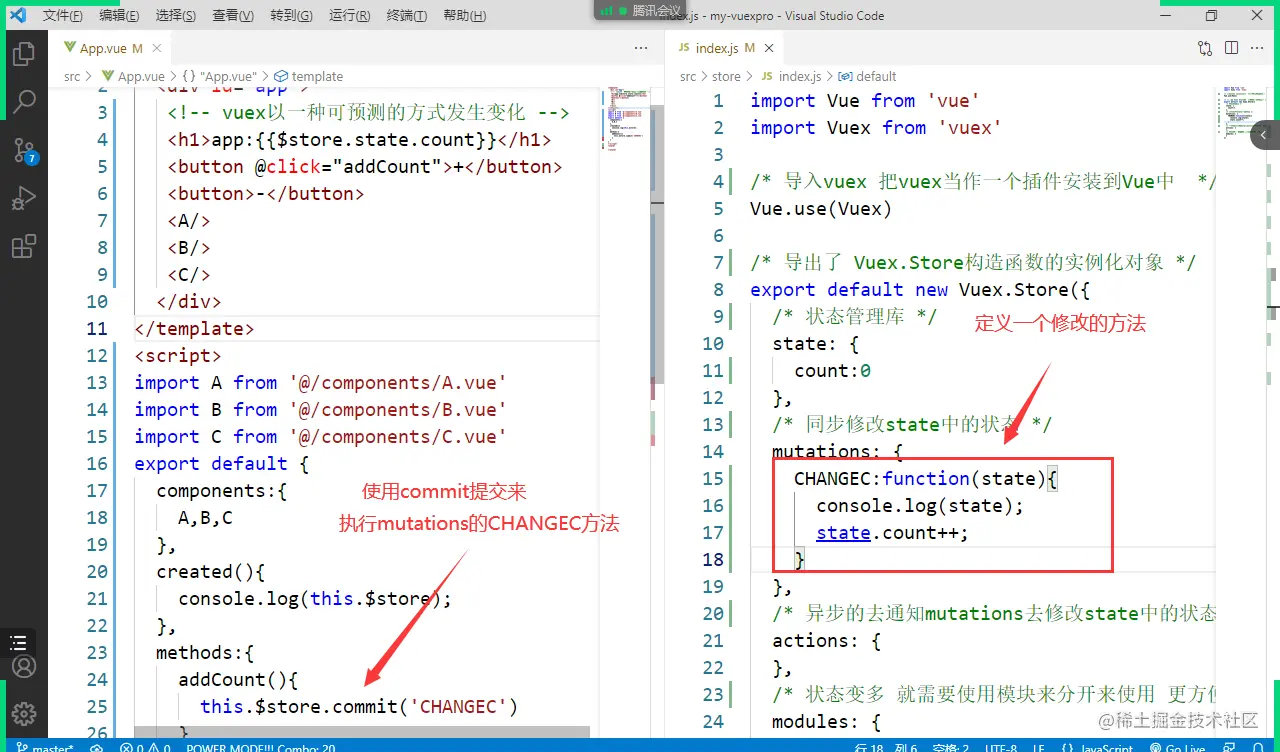Screen dimensions: 1280x752
Task: Click the 腾讯会议 floating indicator
Action: pos(641,10)
